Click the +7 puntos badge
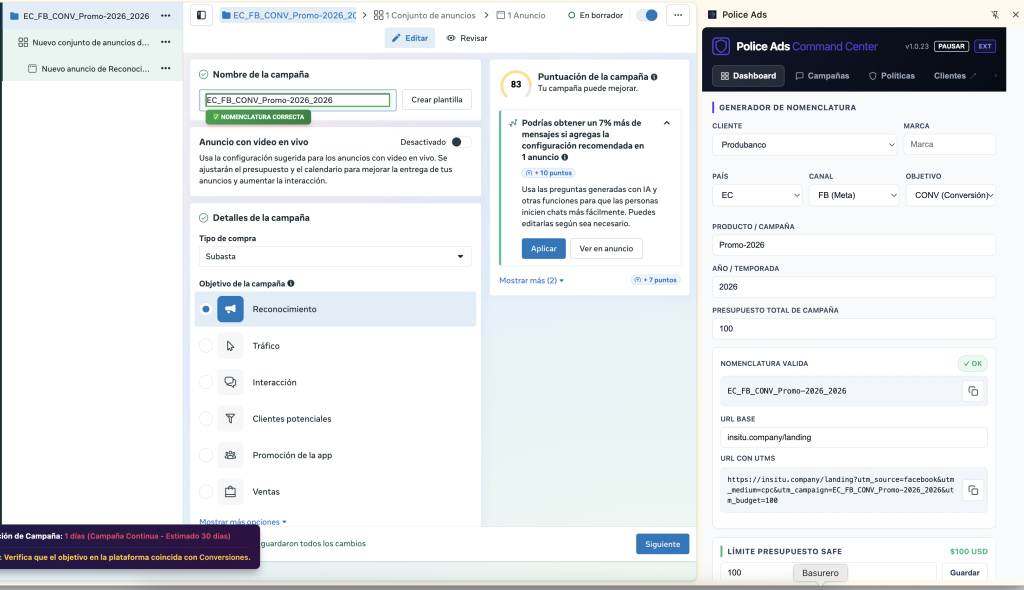Screen dimensions: 1024x590 [655, 280]
